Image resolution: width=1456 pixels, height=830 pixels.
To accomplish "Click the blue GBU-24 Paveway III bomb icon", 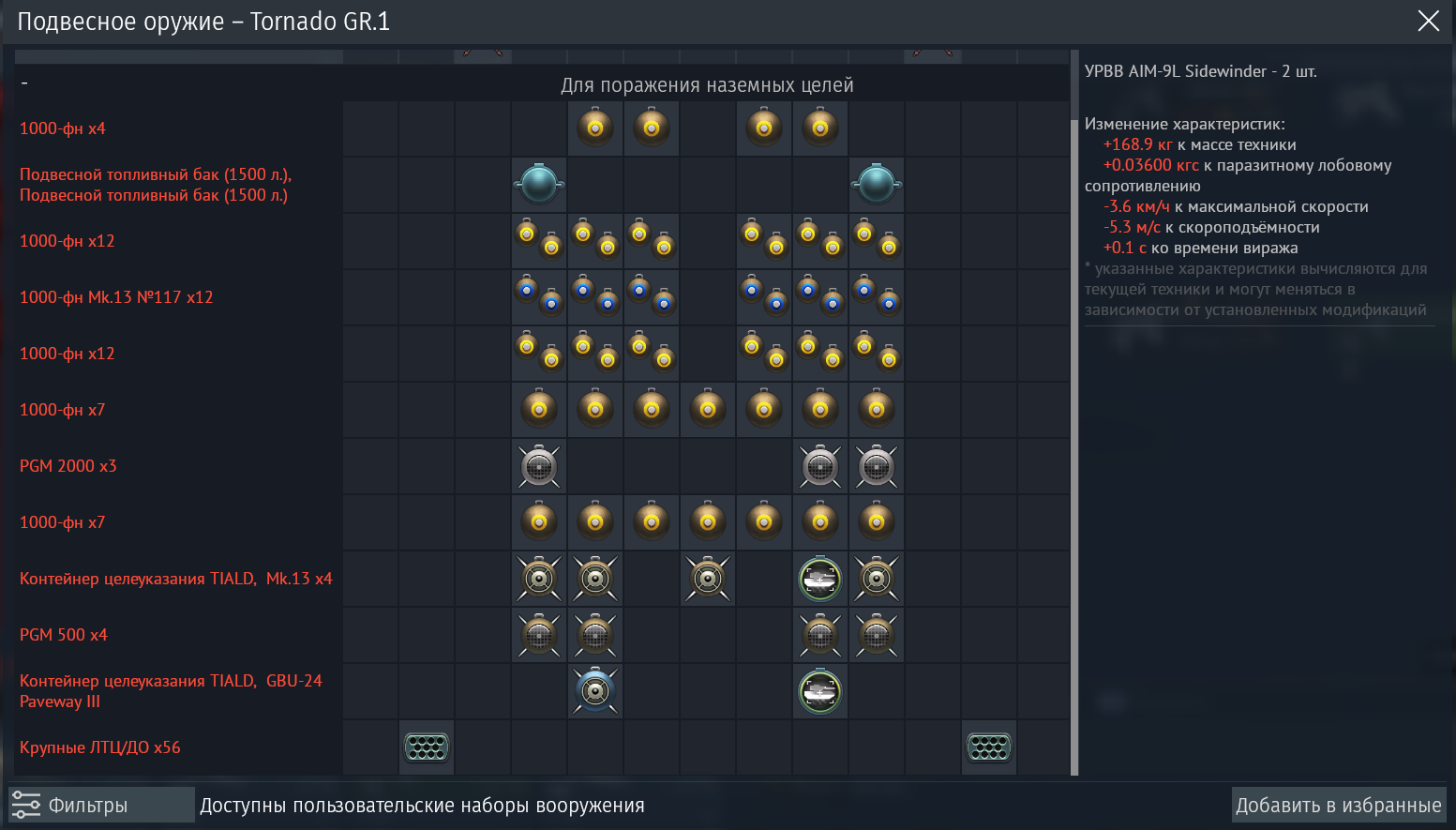I will click(x=595, y=691).
